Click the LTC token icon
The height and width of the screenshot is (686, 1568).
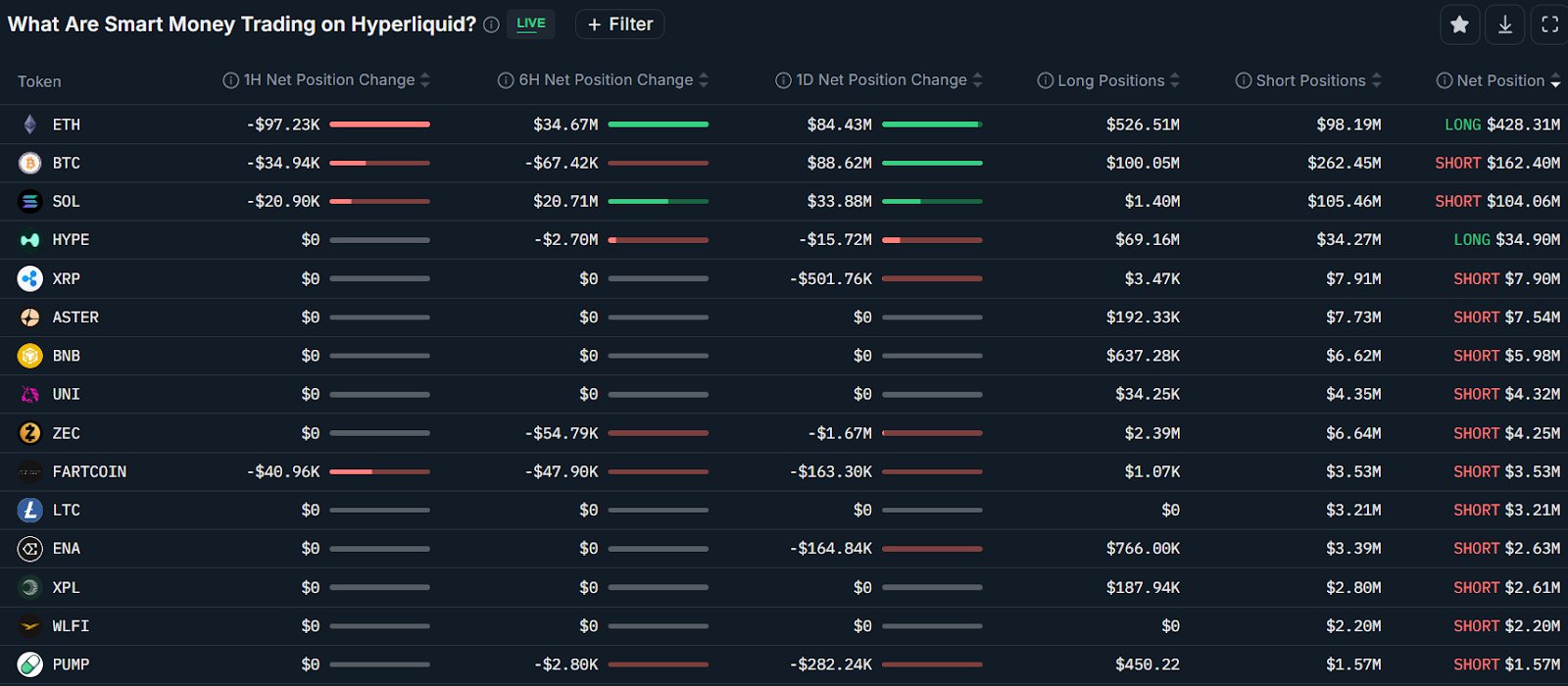tap(30, 510)
